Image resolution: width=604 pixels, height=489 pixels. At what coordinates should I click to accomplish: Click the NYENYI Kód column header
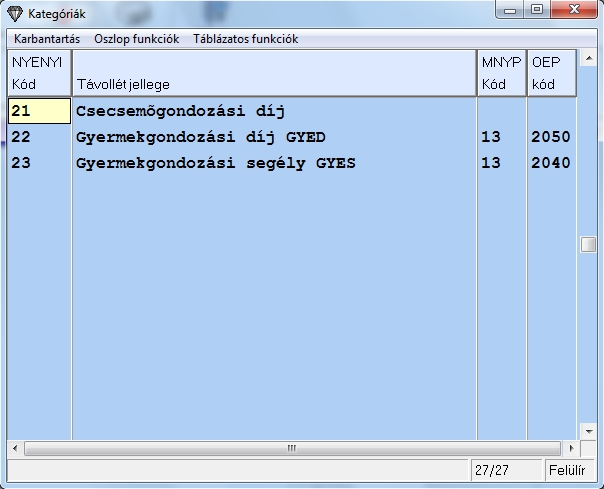coord(38,73)
